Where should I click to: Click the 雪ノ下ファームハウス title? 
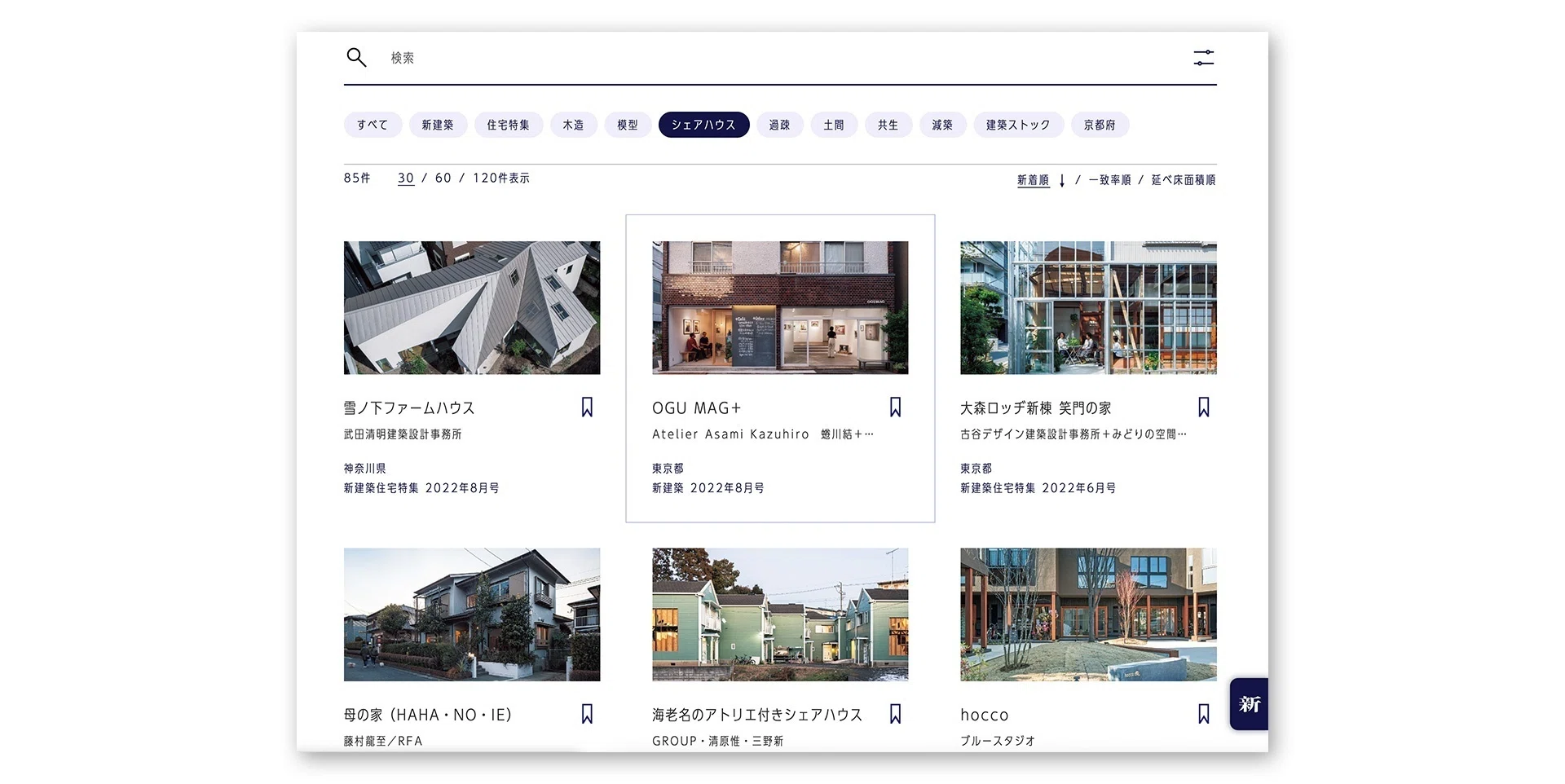[409, 408]
